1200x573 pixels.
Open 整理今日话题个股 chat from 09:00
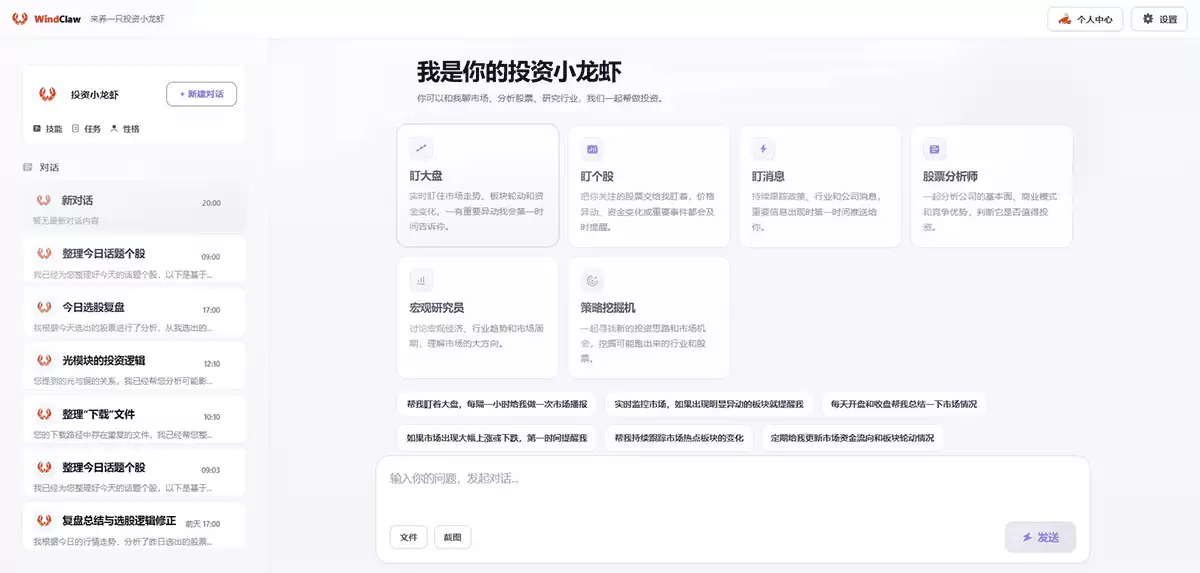coord(134,263)
